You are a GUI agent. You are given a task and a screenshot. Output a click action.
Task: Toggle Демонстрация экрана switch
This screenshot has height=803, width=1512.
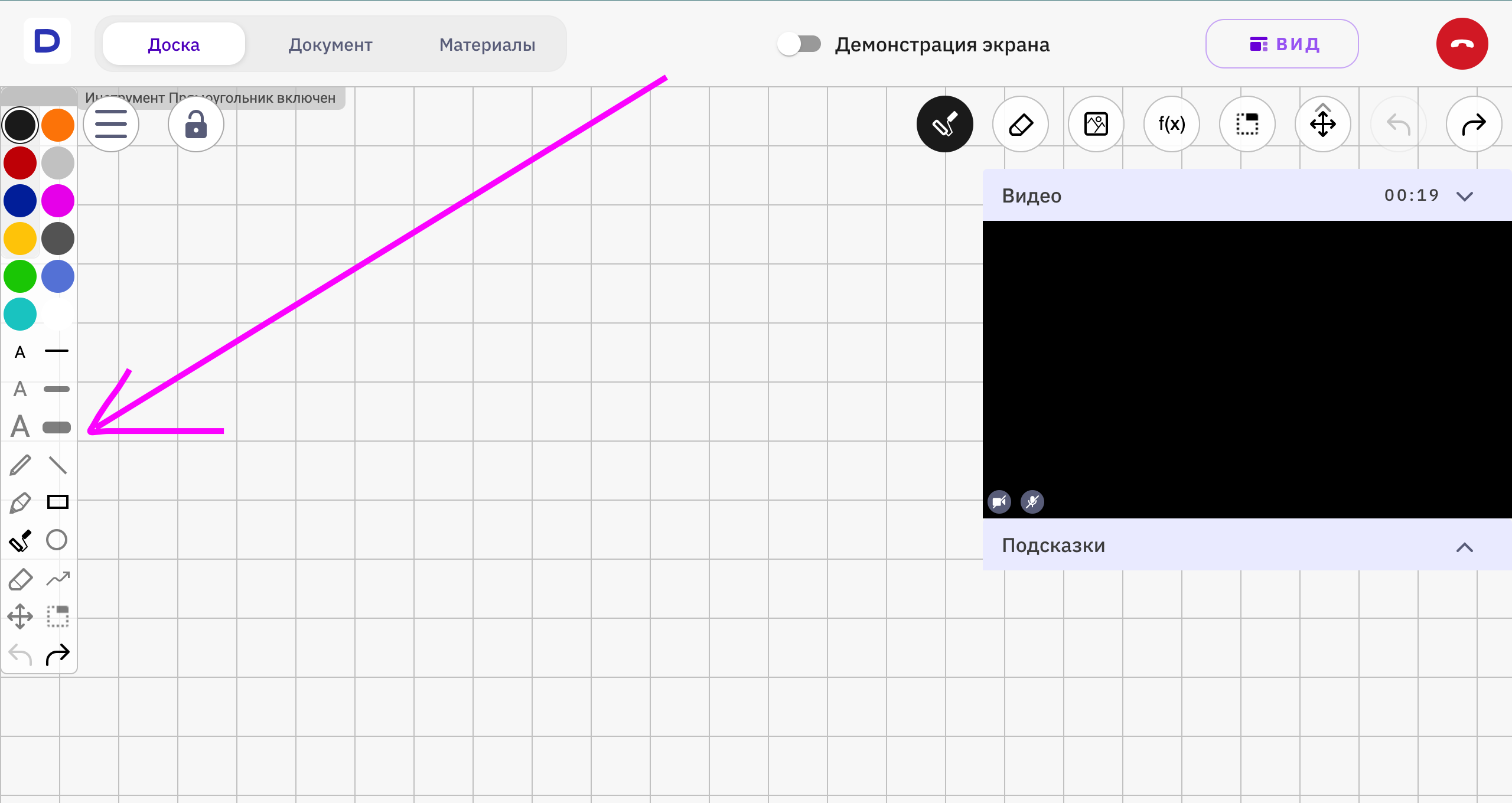(x=799, y=44)
